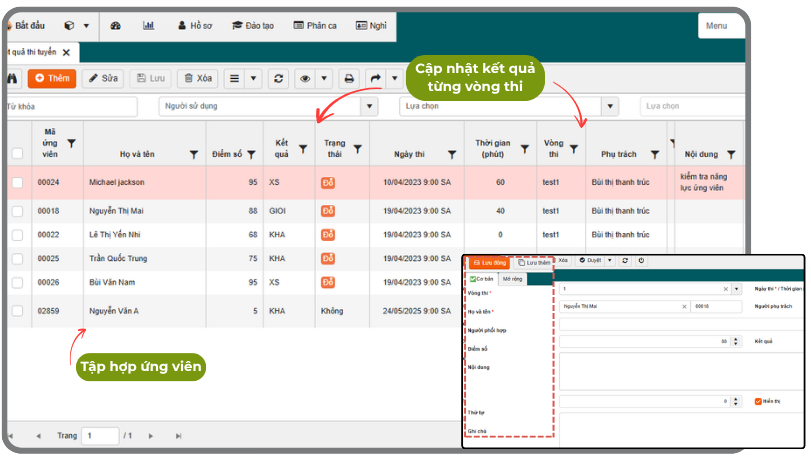Go to the next page arrow
The image size is (811, 456).
[x=151, y=436]
